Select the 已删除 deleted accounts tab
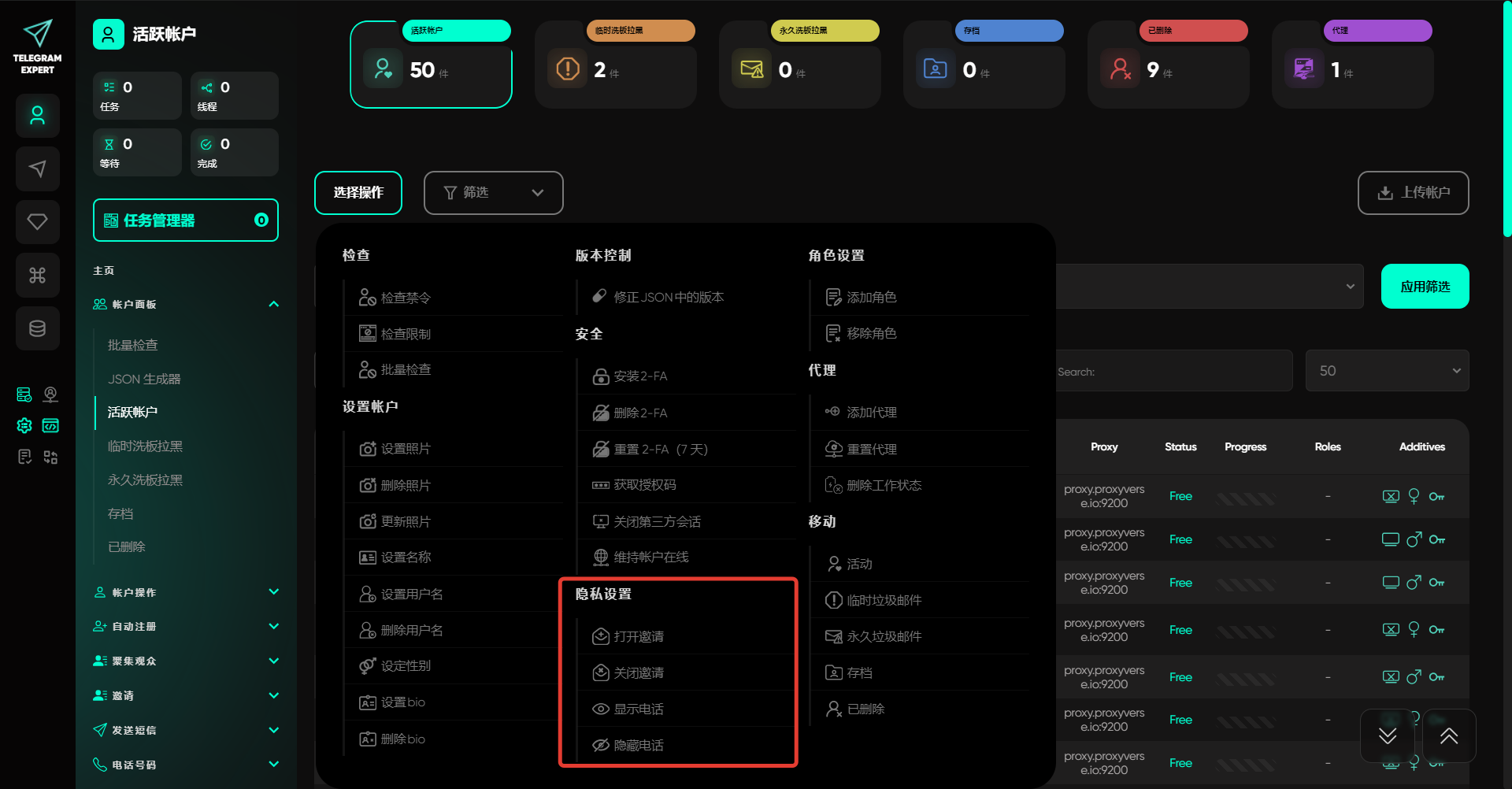This screenshot has height=789, width=1512. tap(1168, 65)
